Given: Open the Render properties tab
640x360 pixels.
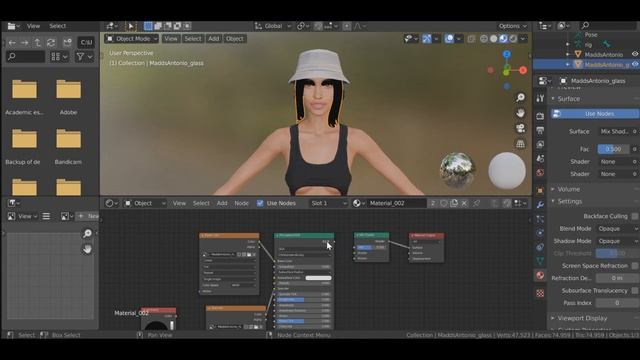Looking at the screenshot, I should pyautogui.click(x=540, y=116).
